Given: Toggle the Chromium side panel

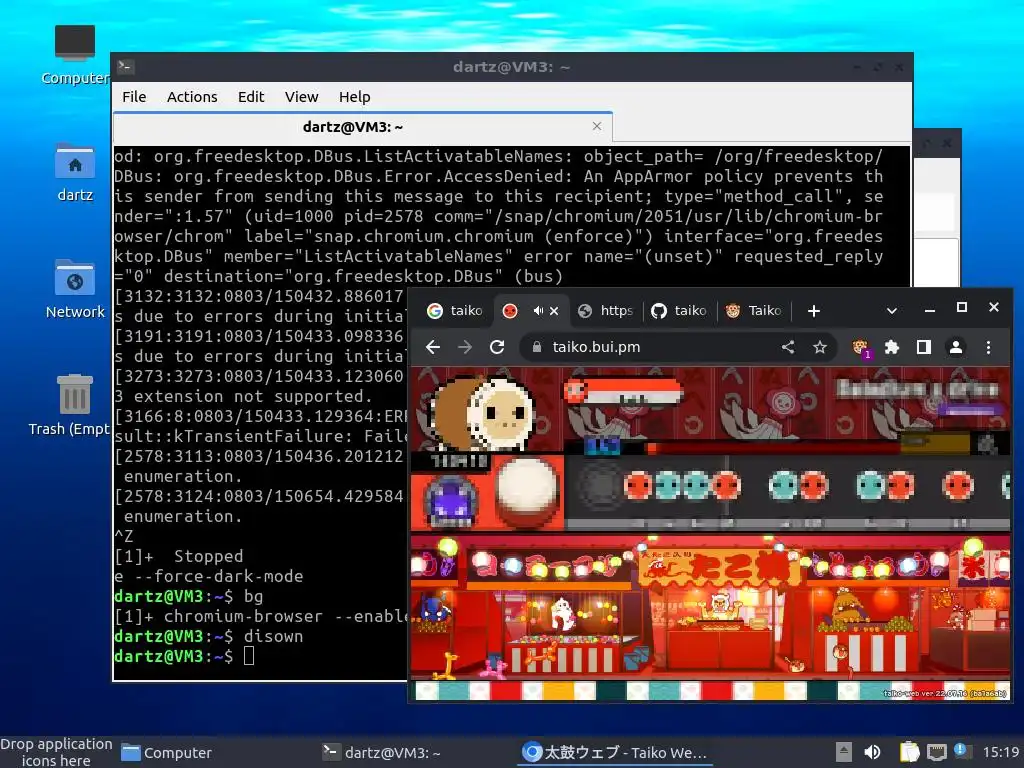Looking at the screenshot, I should point(923,347).
